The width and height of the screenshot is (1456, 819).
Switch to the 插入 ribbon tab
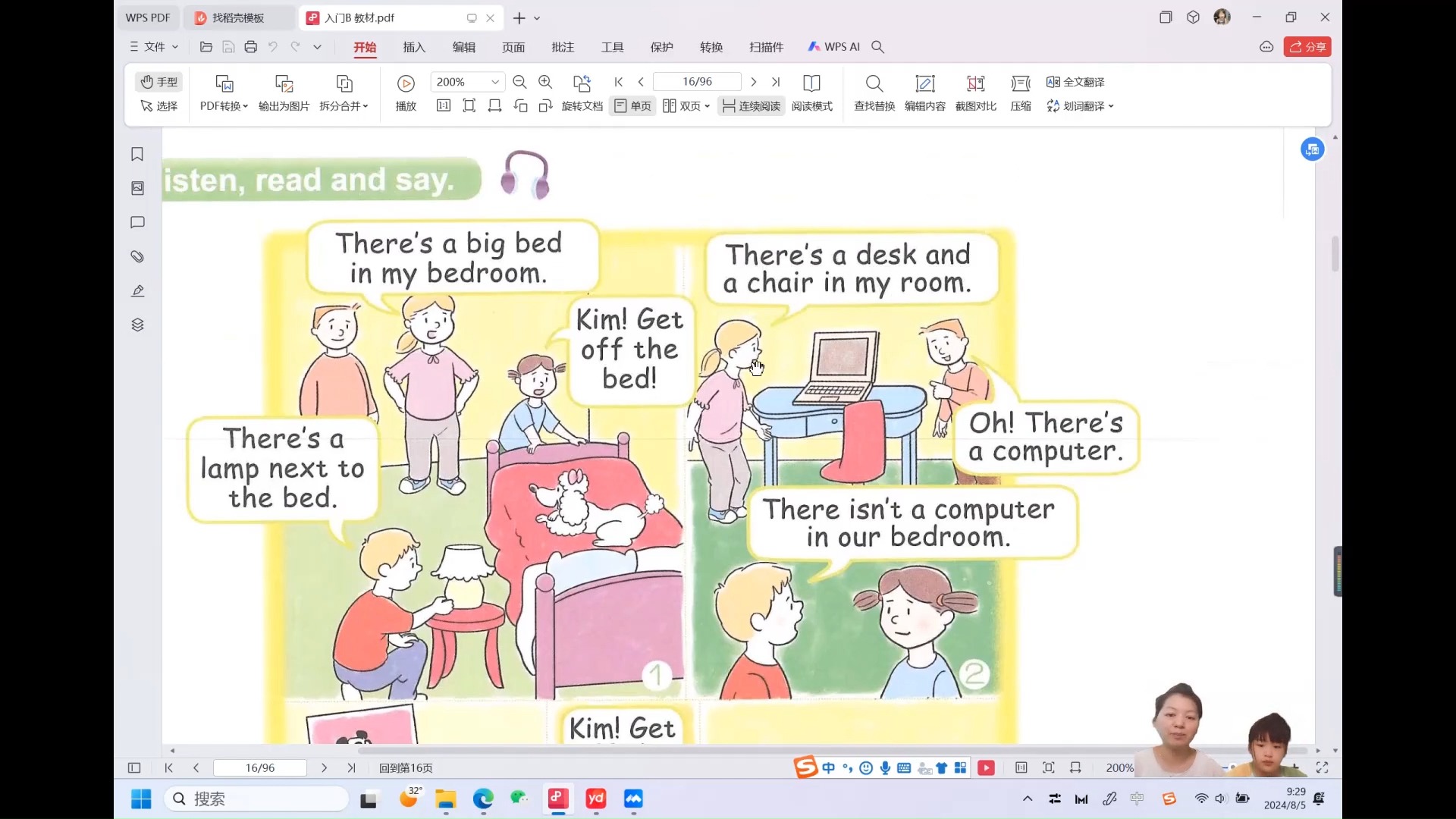414,47
